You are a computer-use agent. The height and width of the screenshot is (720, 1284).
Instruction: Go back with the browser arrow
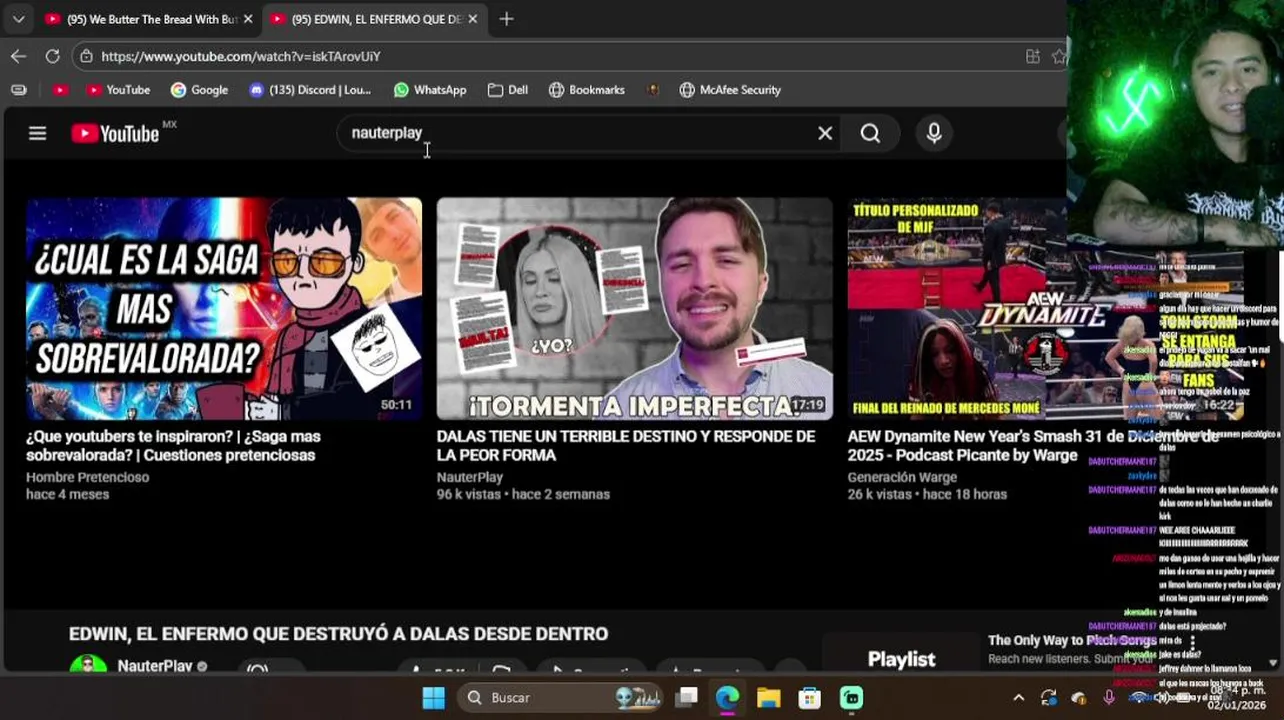point(18,56)
